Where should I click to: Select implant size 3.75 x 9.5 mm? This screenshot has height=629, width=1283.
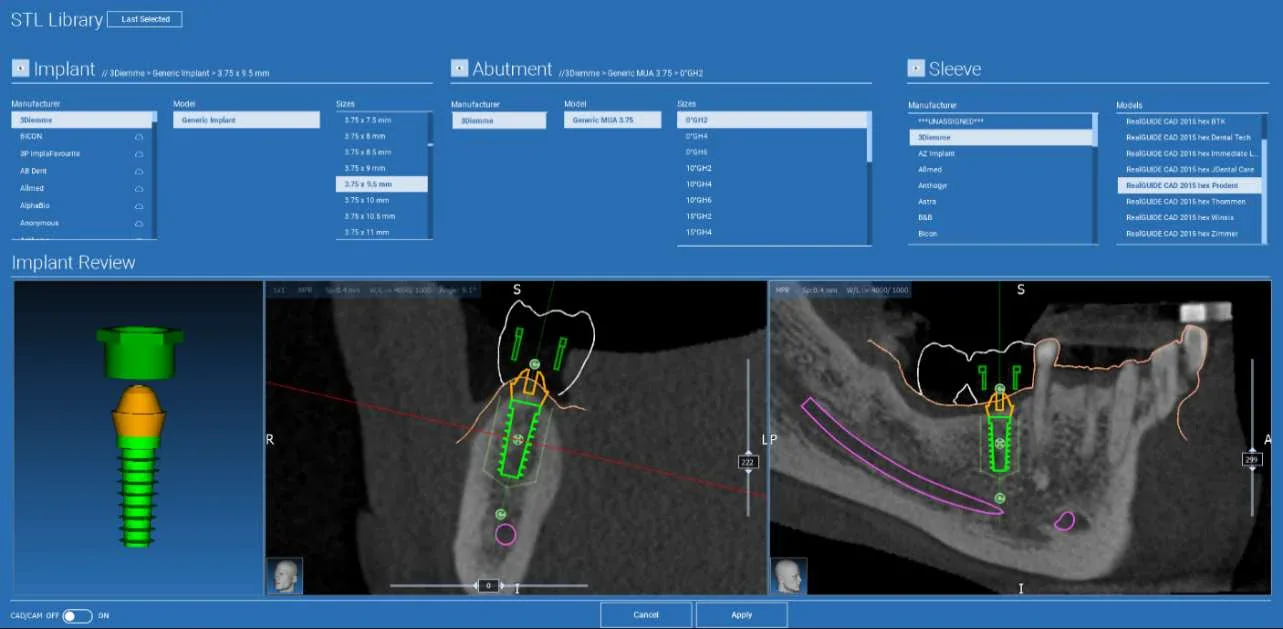click(381, 184)
